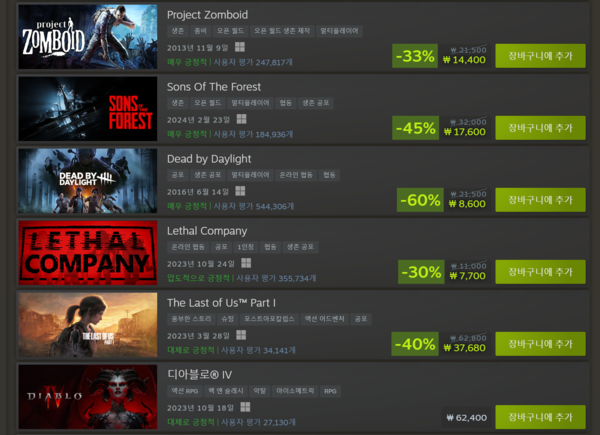
Task: Add Dead by Daylight to cart
Action: (540, 200)
